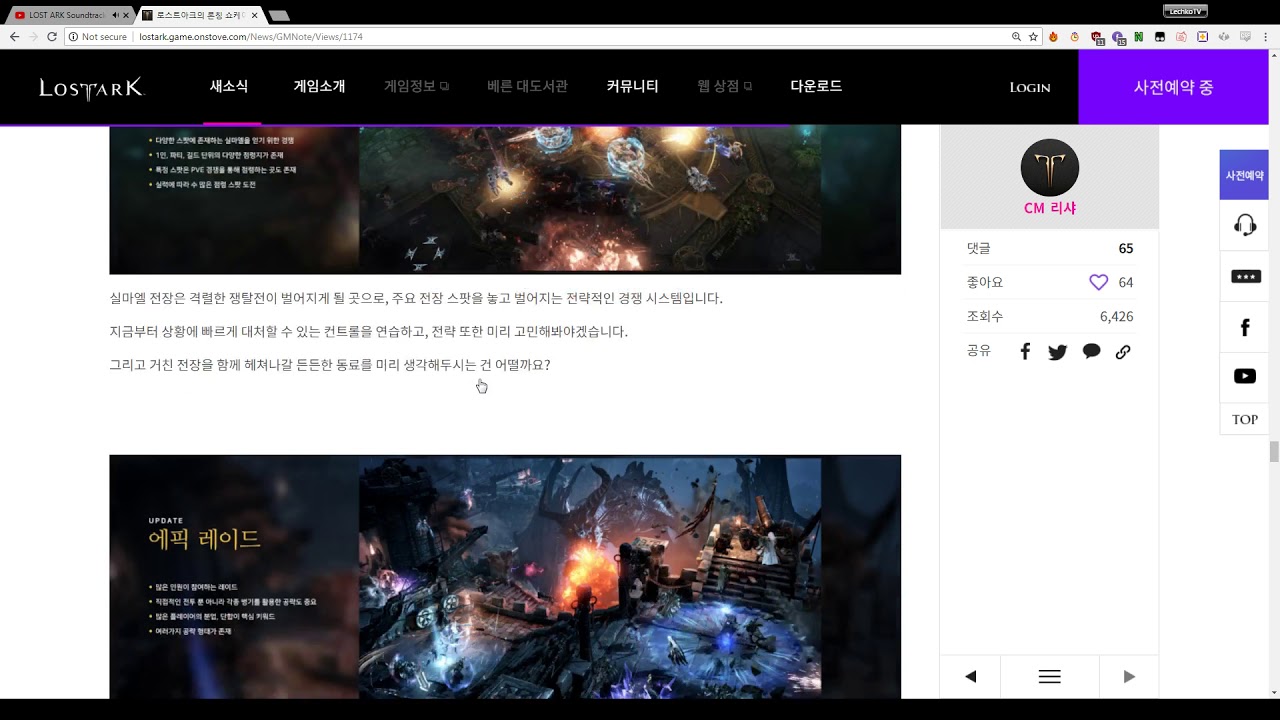Click the purple 사전예약 중 button
This screenshot has height=720, width=1280.
tap(1174, 87)
